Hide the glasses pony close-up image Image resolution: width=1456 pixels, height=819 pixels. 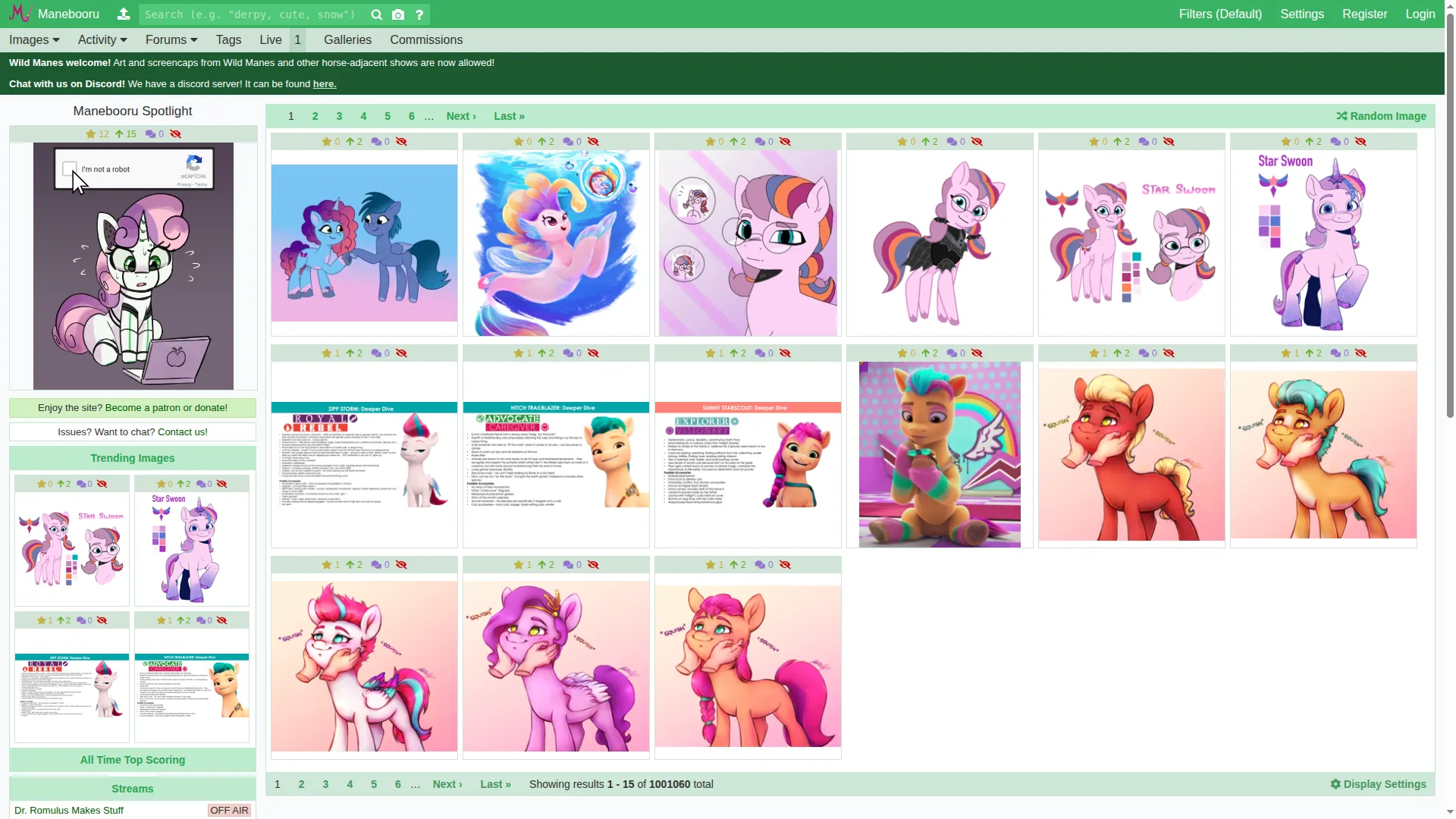[x=786, y=142]
